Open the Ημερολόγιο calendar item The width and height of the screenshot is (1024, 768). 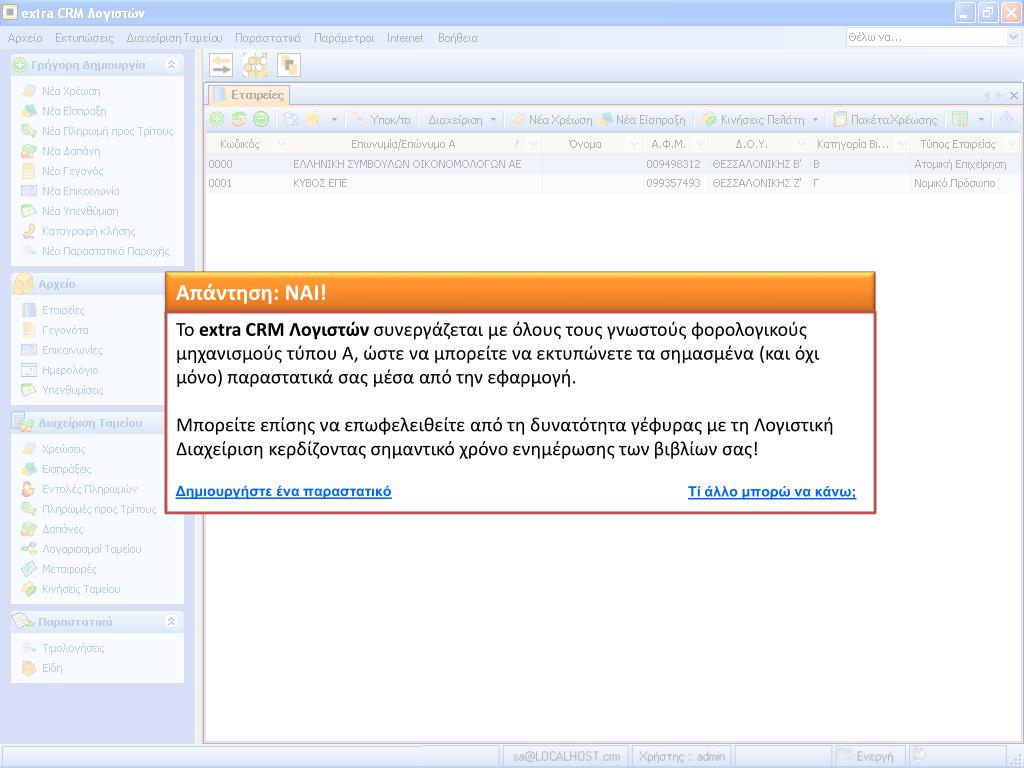60,370
